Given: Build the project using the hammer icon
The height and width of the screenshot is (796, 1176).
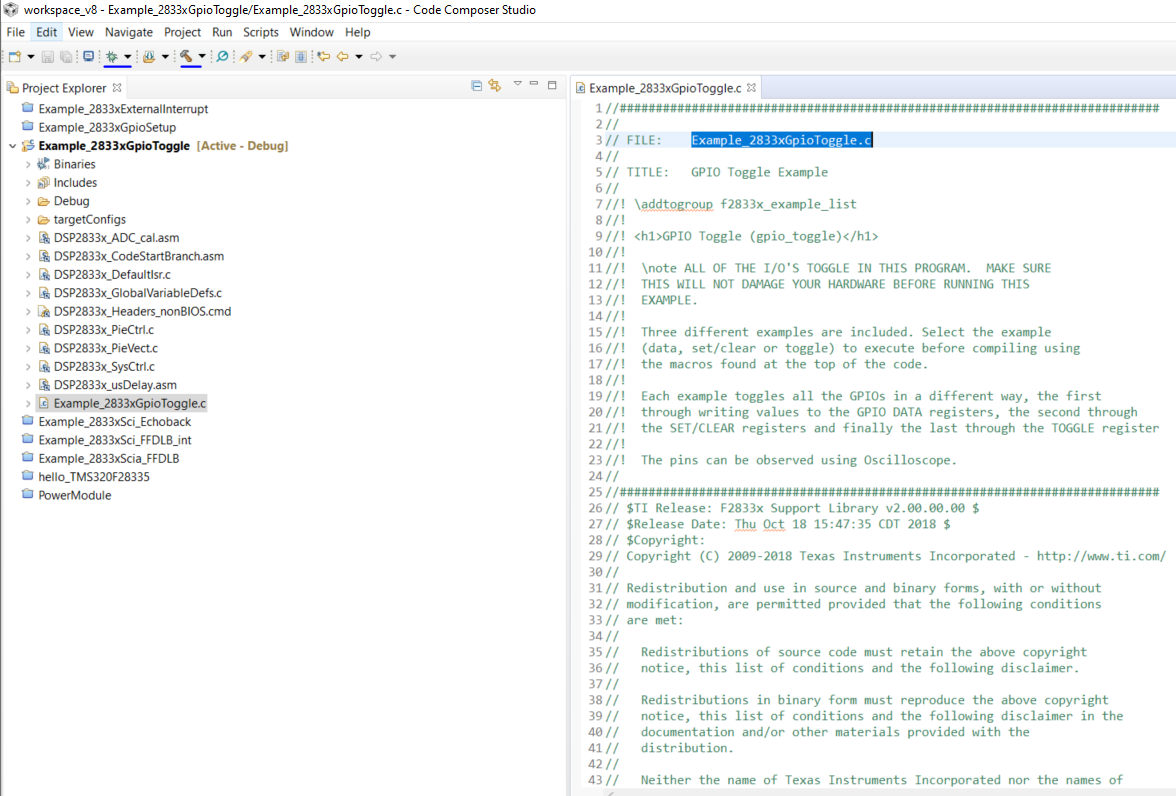Looking at the screenshot, I should [188, 56].
